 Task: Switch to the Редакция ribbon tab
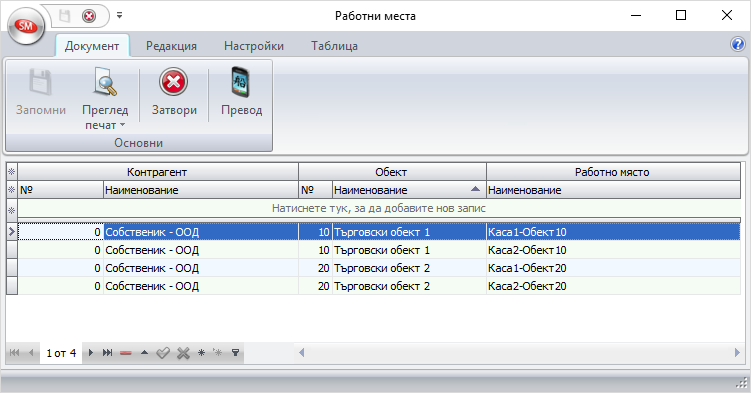pos(171,46)
